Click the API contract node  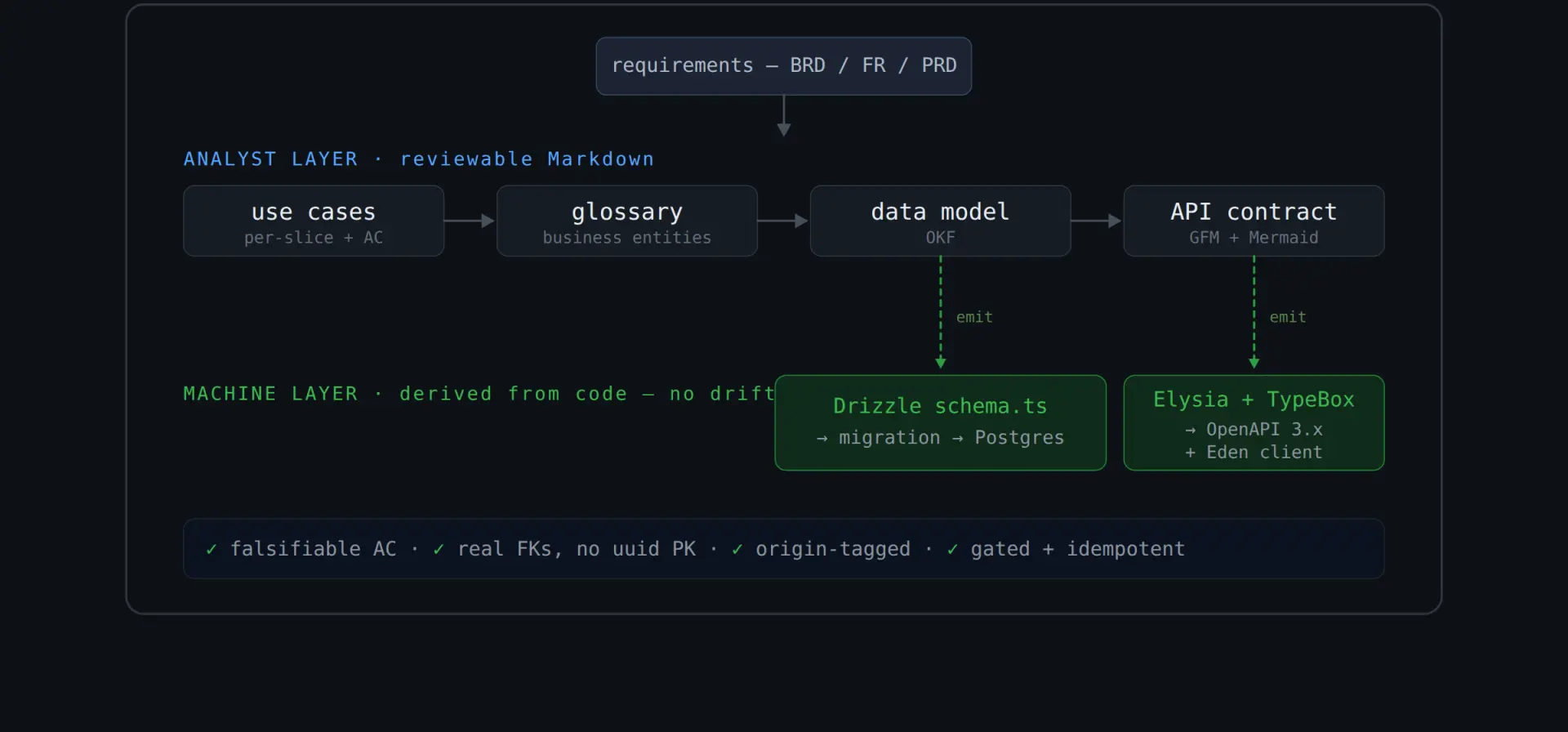[x=1254, y=221]
